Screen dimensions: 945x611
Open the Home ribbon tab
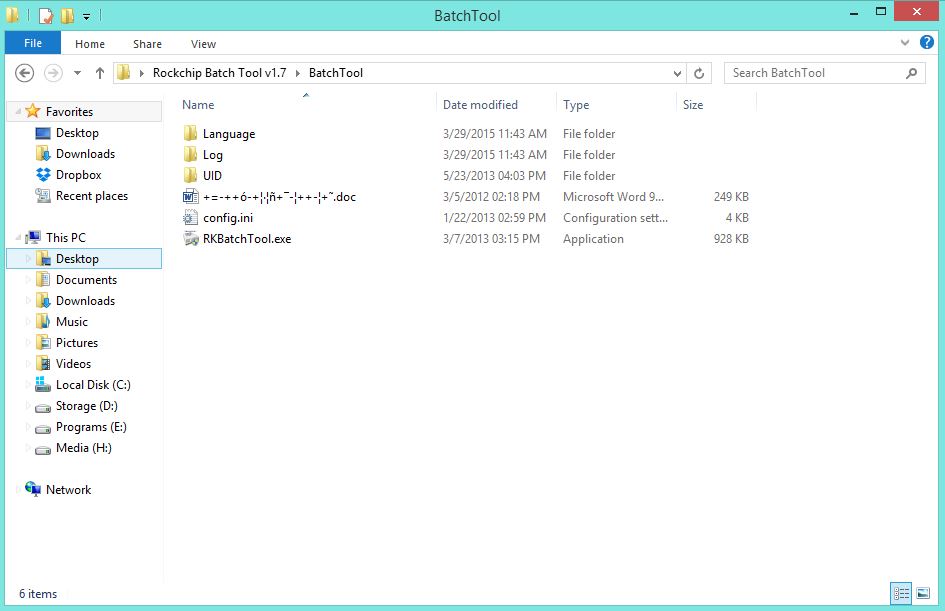click(90, 44)
